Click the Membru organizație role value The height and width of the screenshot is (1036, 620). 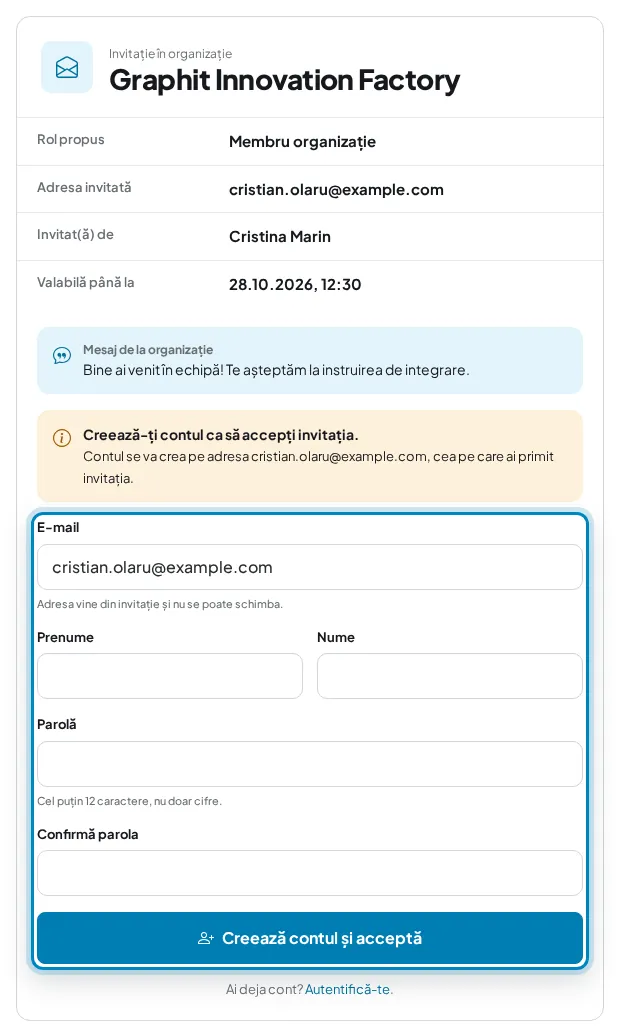click(x=302, y=142)
